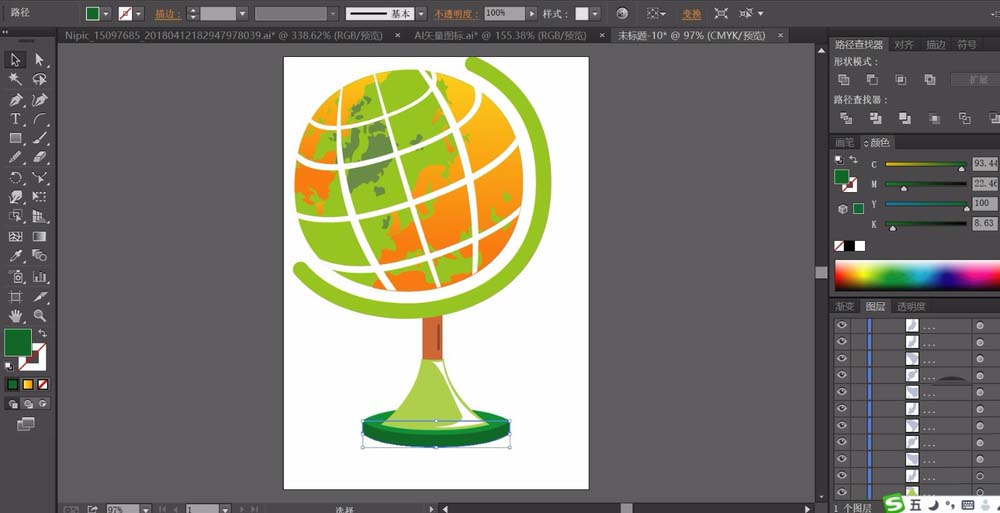Viewport: 1000px width, 513px height.
Task: Select the Column Graph tool
Action: (x=40, y=277)
